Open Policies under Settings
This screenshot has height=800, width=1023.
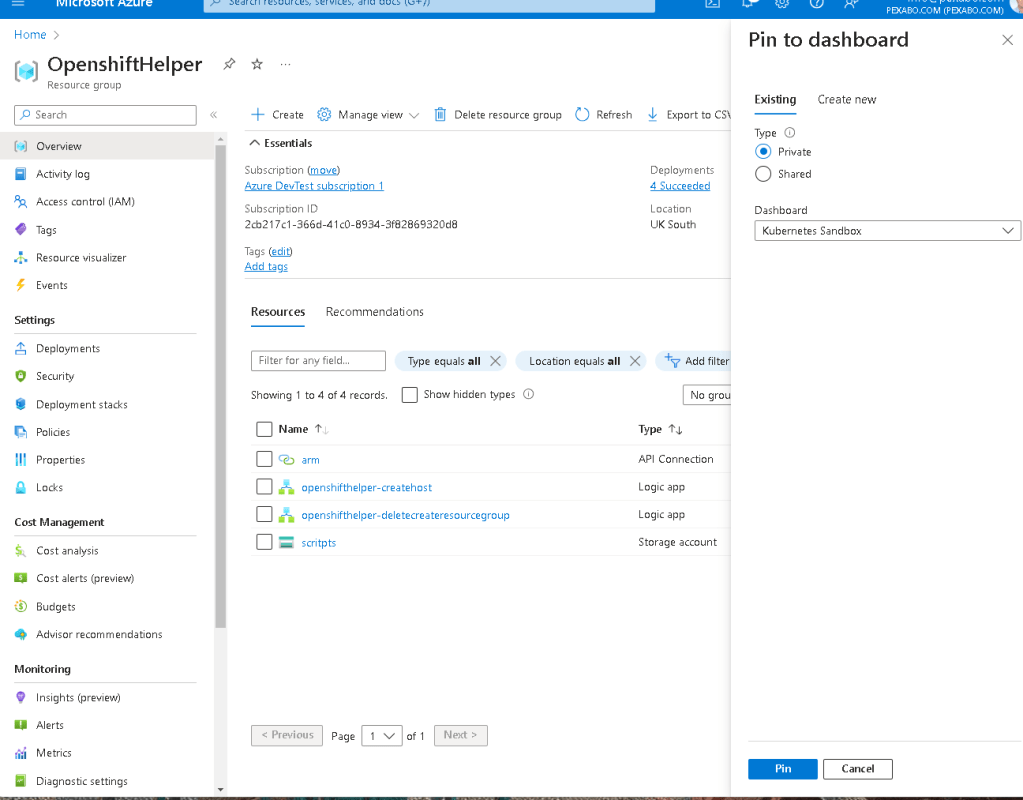point(53,432)
